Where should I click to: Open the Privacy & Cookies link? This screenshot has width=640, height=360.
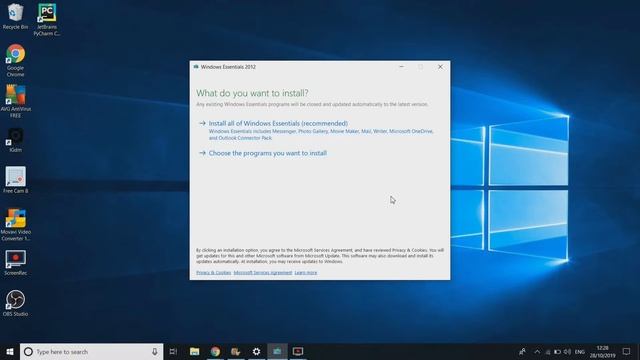click(x=213, y=273)
